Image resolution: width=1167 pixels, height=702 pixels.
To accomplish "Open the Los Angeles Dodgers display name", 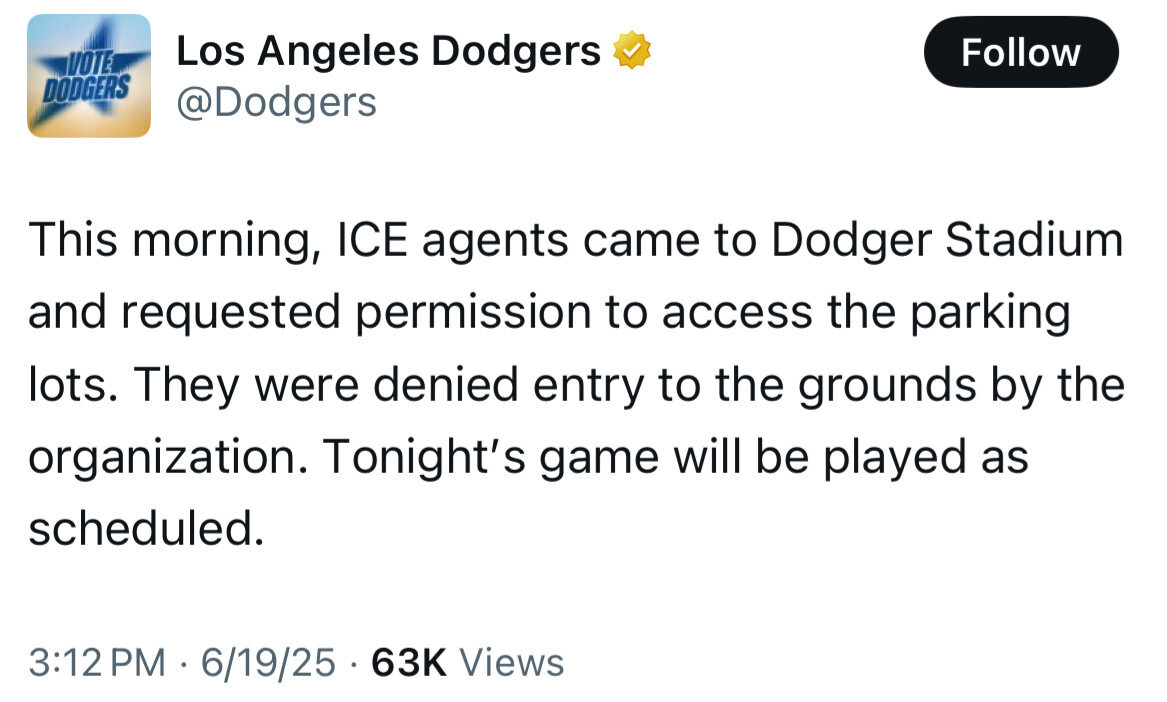I will (x=388, y=51).
